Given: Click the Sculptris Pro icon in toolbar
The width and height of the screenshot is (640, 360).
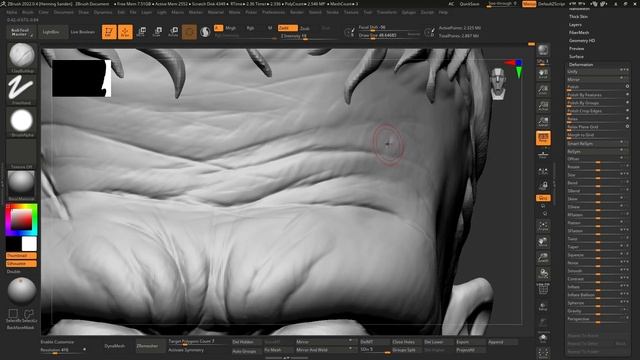Looking at the screenshot, I should pos(205,32).
